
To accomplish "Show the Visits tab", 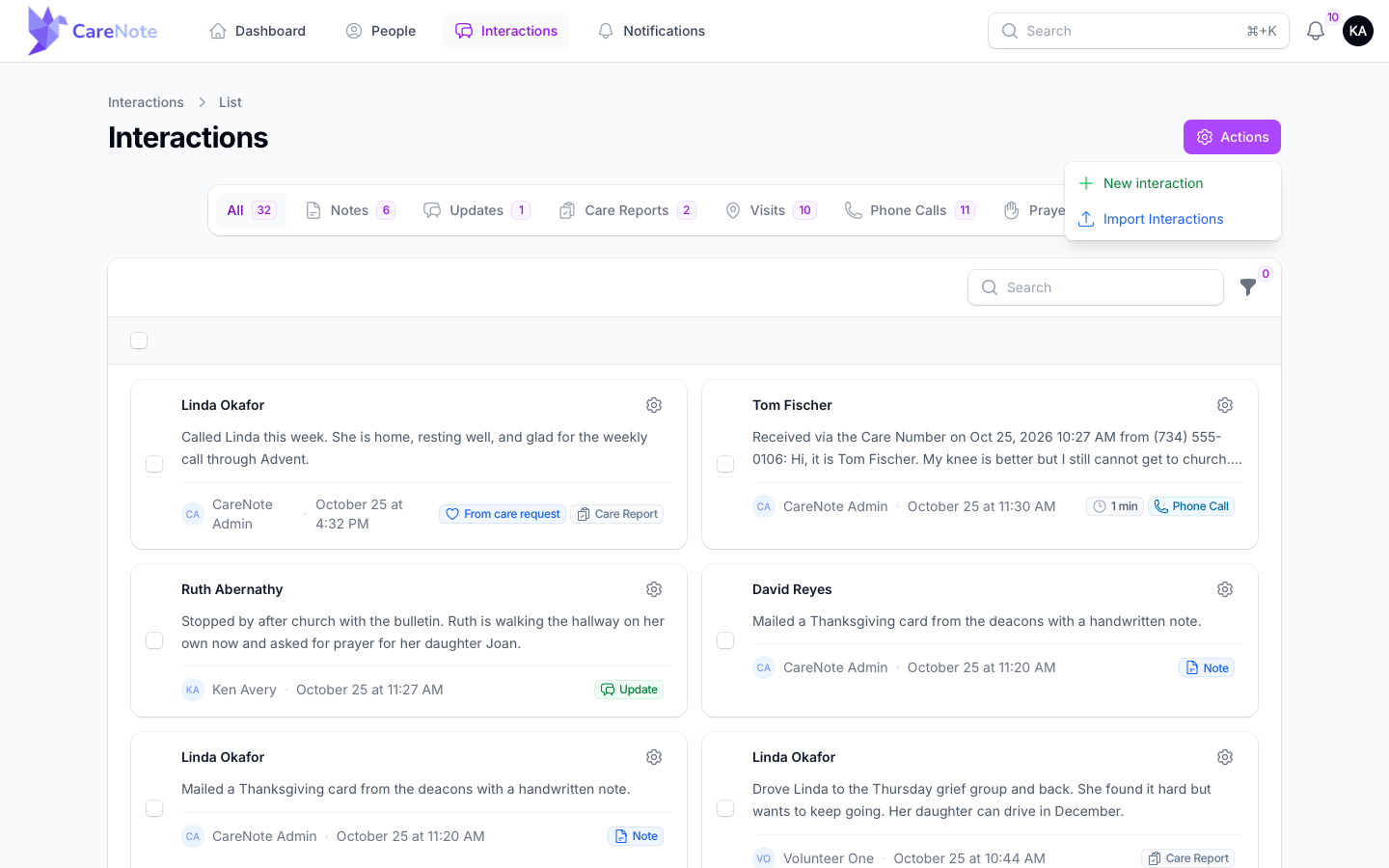I will [770, 210].
